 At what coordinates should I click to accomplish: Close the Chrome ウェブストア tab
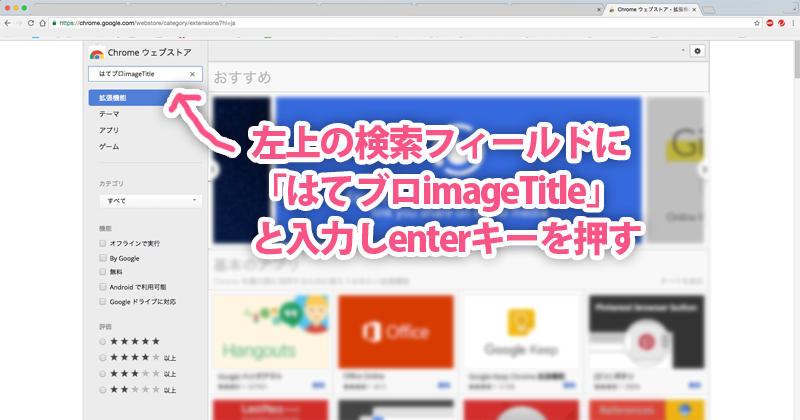point(694,10)
